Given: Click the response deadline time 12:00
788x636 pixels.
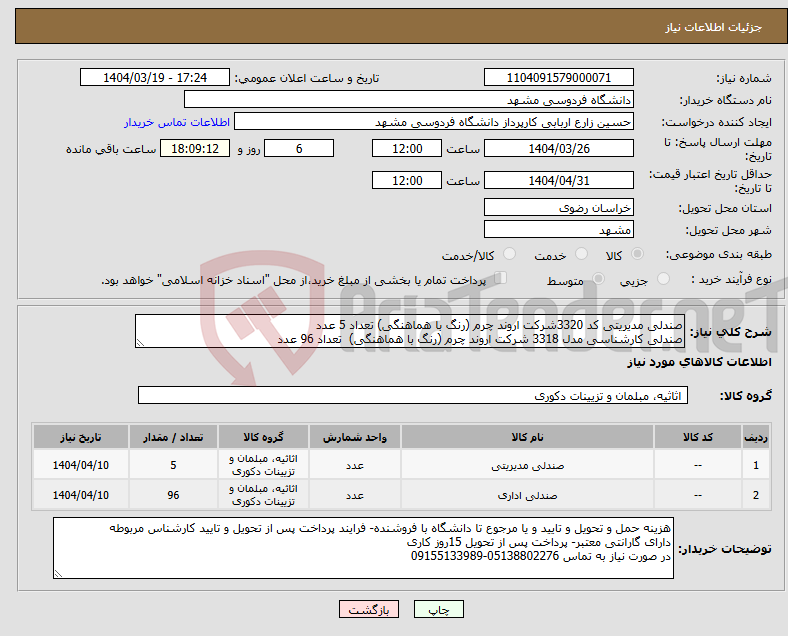Looking at the screenshot, I should point(407,149).
